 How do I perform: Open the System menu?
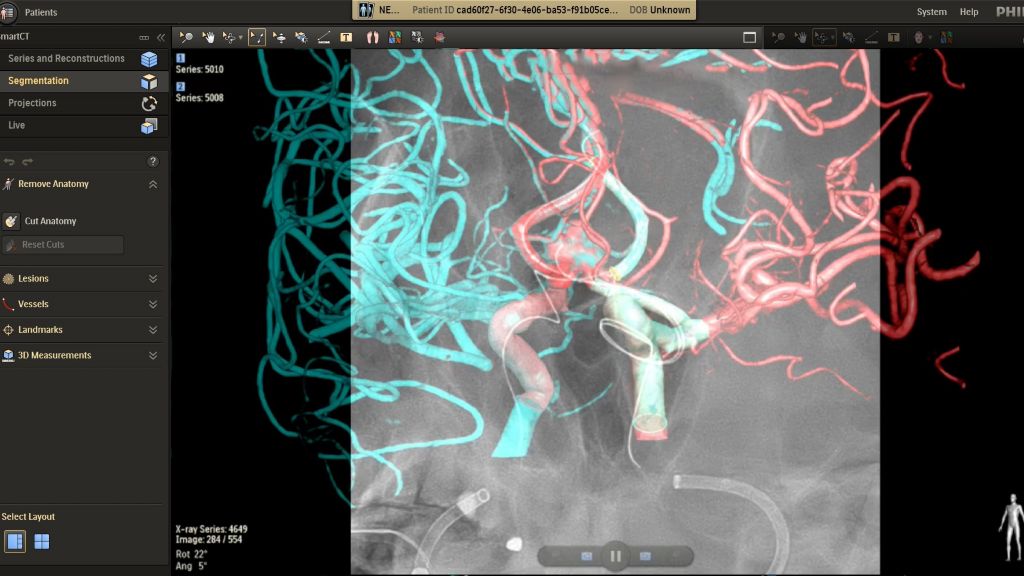point(931,12)
